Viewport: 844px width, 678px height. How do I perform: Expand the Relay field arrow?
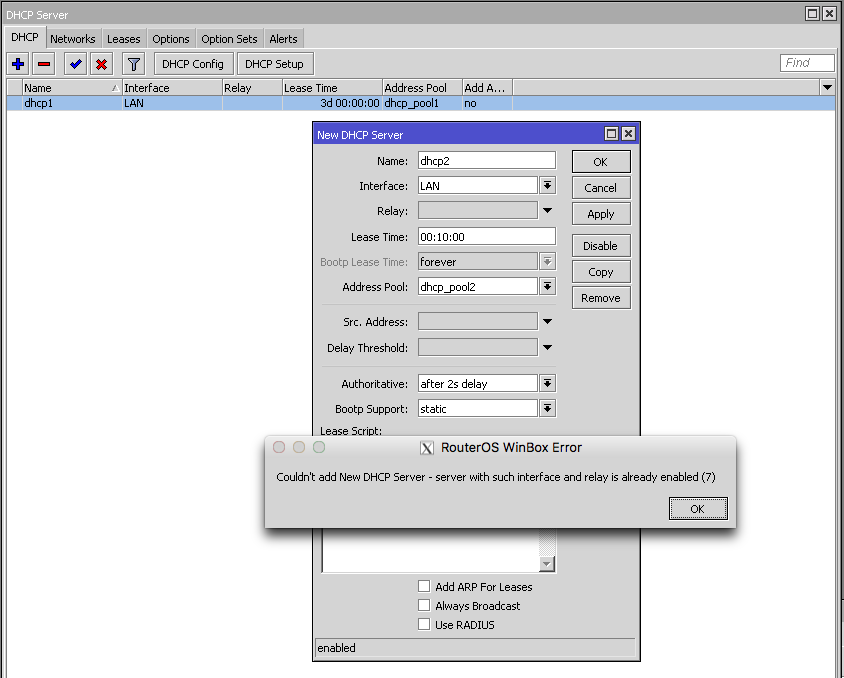547,210
